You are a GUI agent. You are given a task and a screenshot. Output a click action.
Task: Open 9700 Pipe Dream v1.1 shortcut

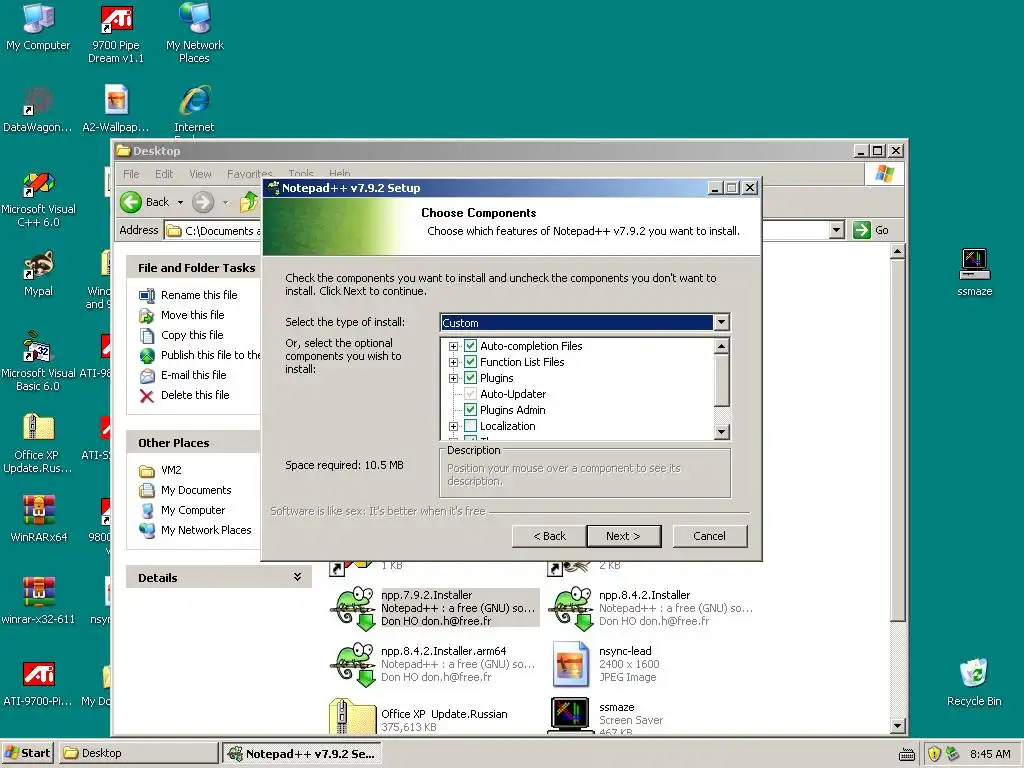pos(116,33)
